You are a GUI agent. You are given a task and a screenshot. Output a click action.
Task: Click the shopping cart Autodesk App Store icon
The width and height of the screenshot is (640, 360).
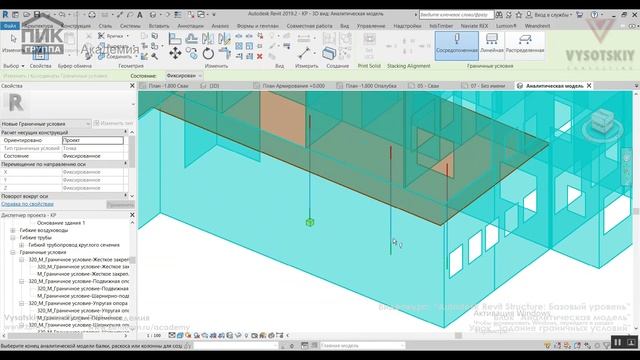(x=579, y=15)
